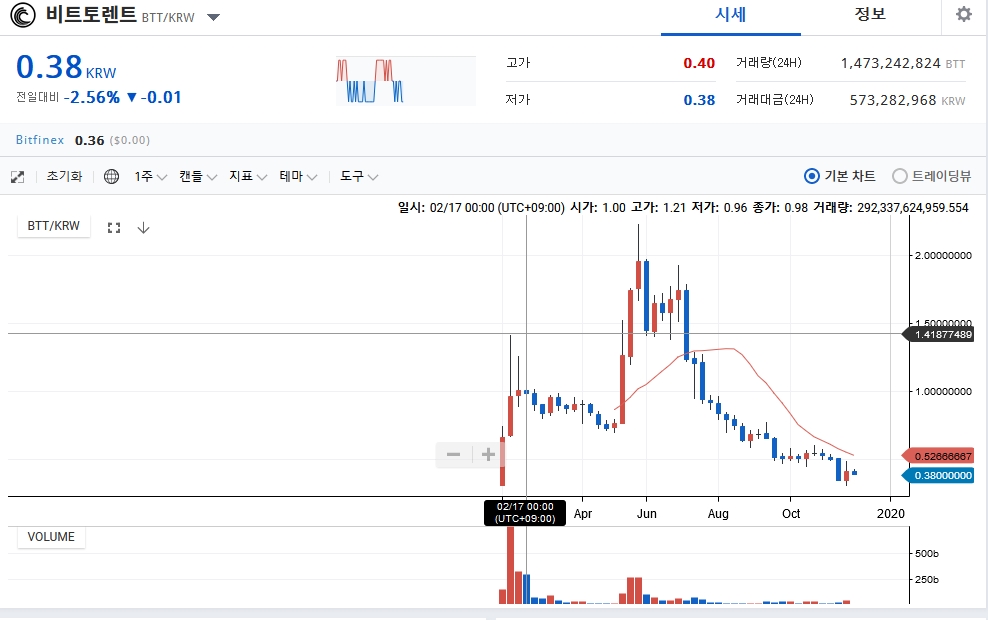Viewport: 988px width, 620px height.
Task: Click the Oct label on time axis
Action: click(x=791, y=514)
